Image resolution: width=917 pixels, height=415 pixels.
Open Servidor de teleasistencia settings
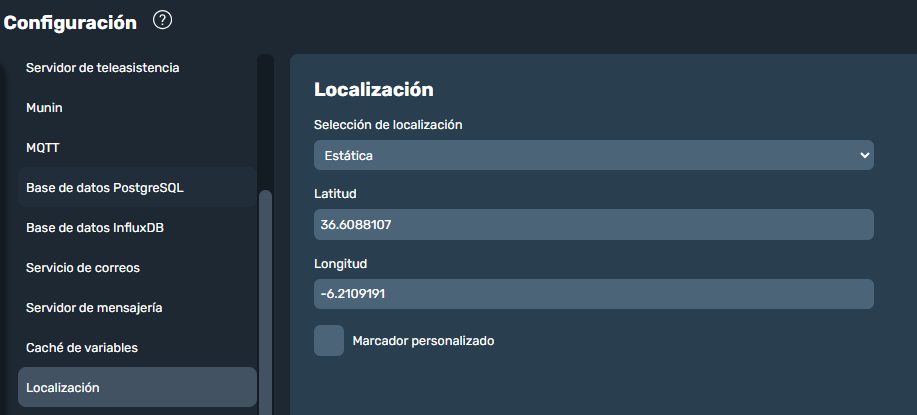[137, 68]
